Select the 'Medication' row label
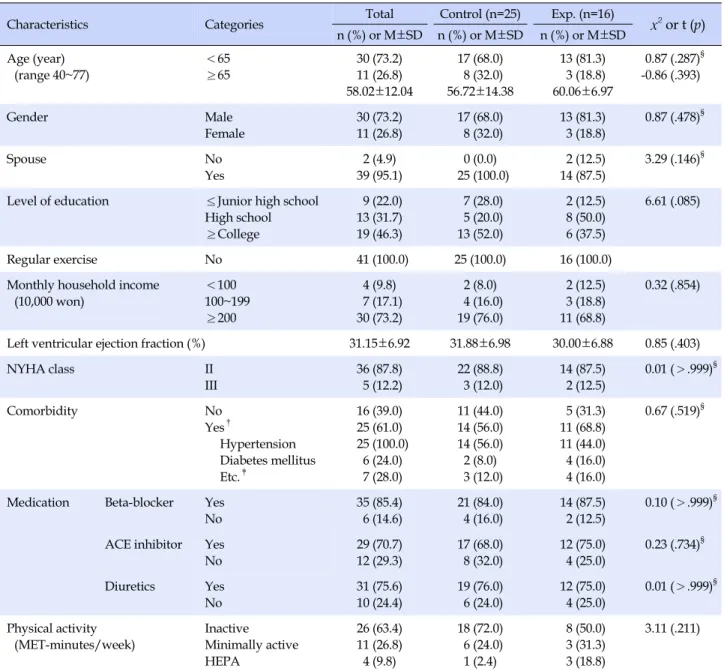724x671 pixels. (38, 502)
